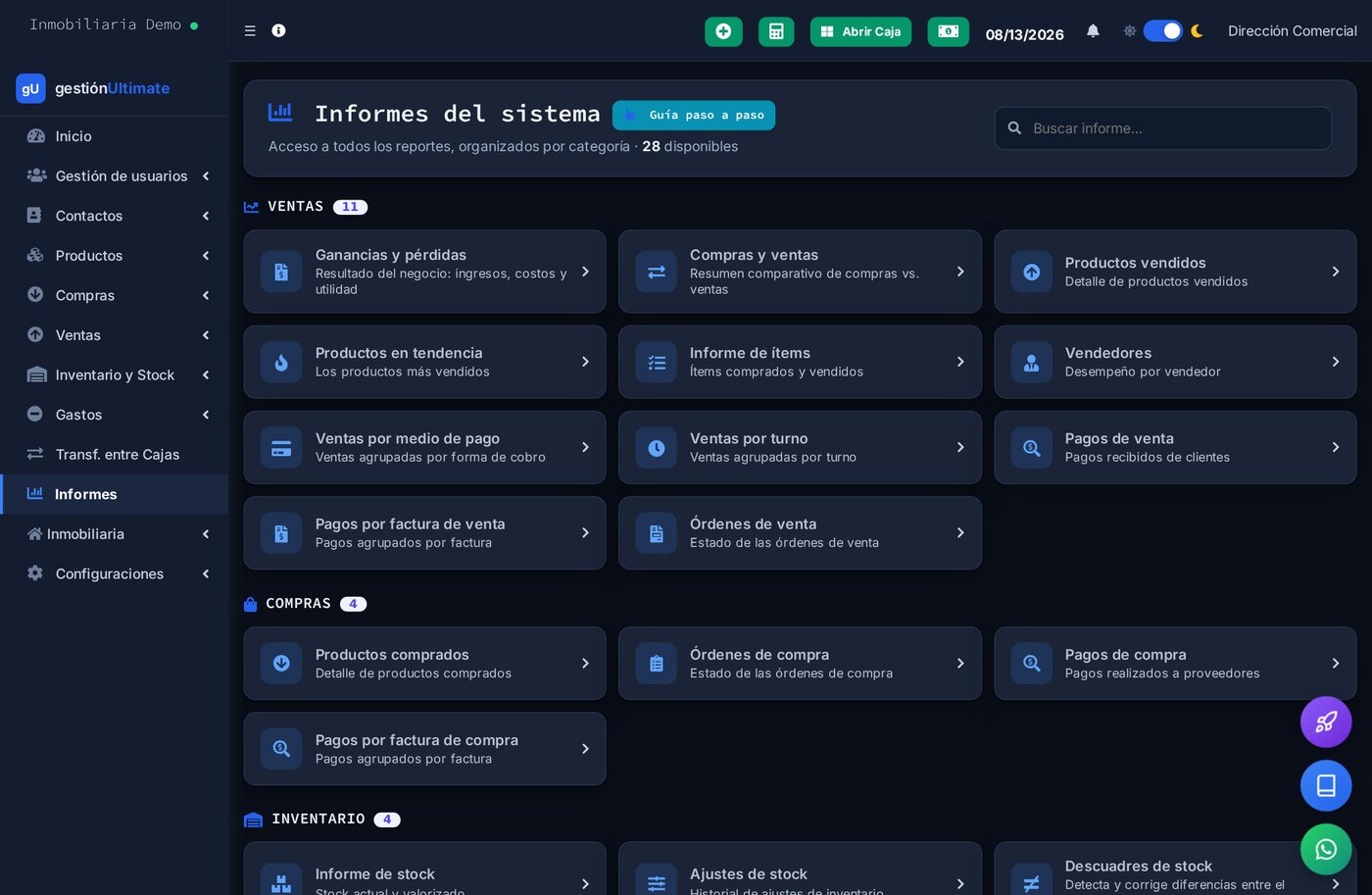Click the moon icon in header
This screenshot has height=895, width=1372.
pos(1197,31)
